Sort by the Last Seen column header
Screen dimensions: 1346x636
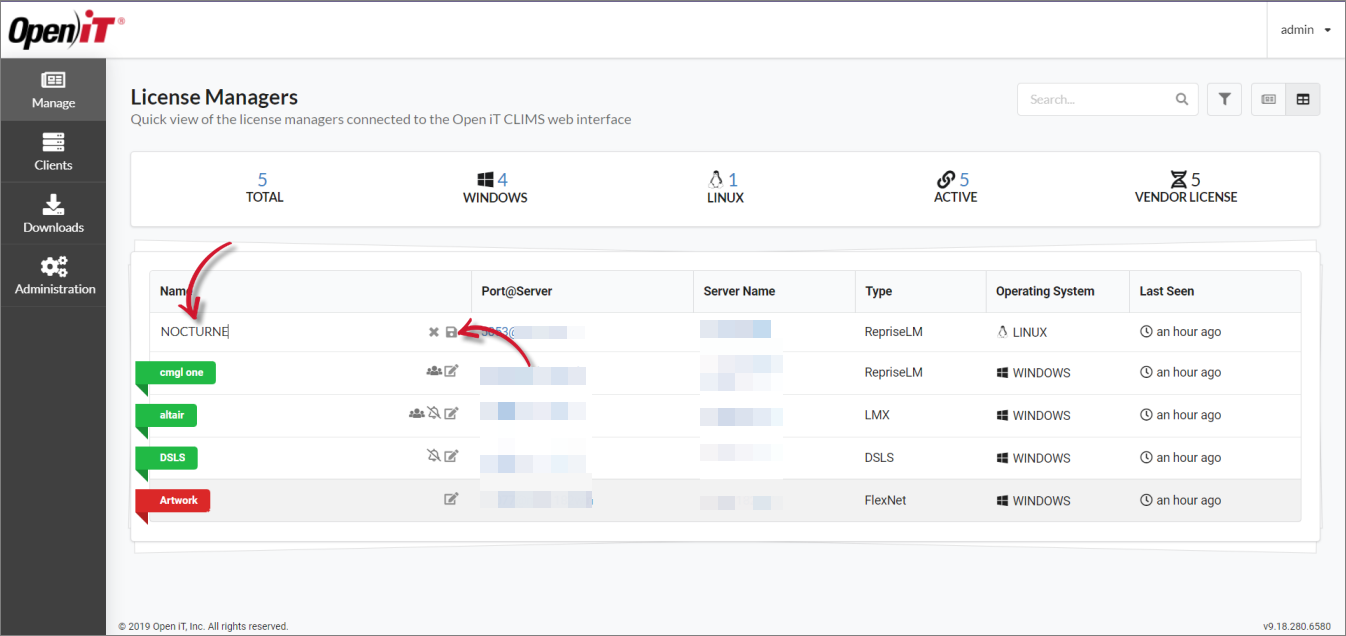tap(1166, 291)
